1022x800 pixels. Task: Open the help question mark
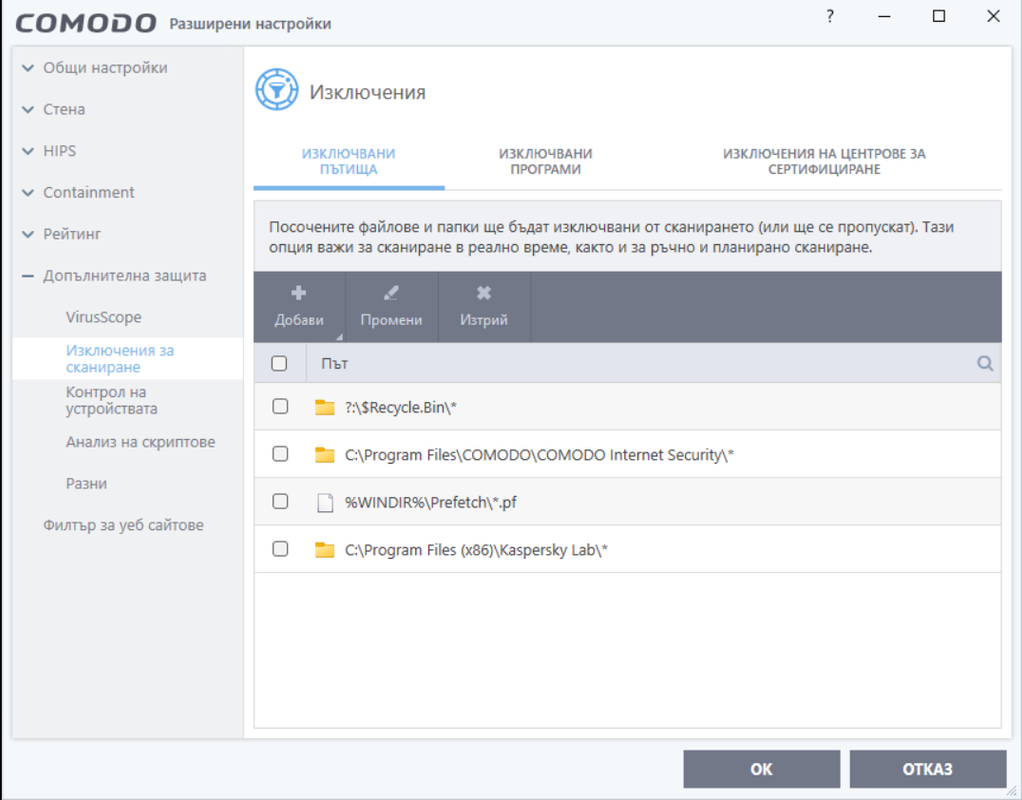click(830, 16)
